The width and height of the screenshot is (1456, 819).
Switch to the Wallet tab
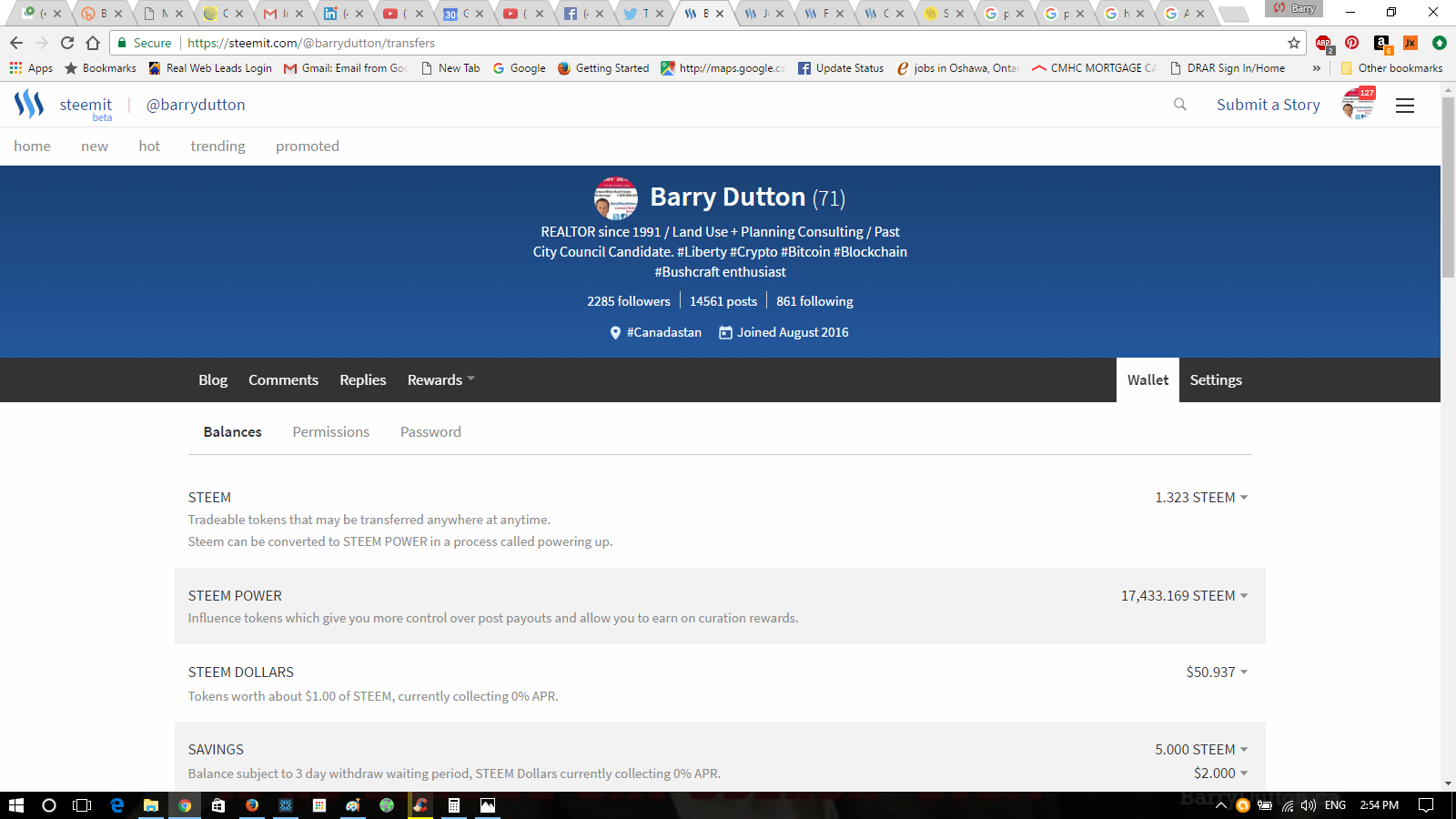(1148, 380)
